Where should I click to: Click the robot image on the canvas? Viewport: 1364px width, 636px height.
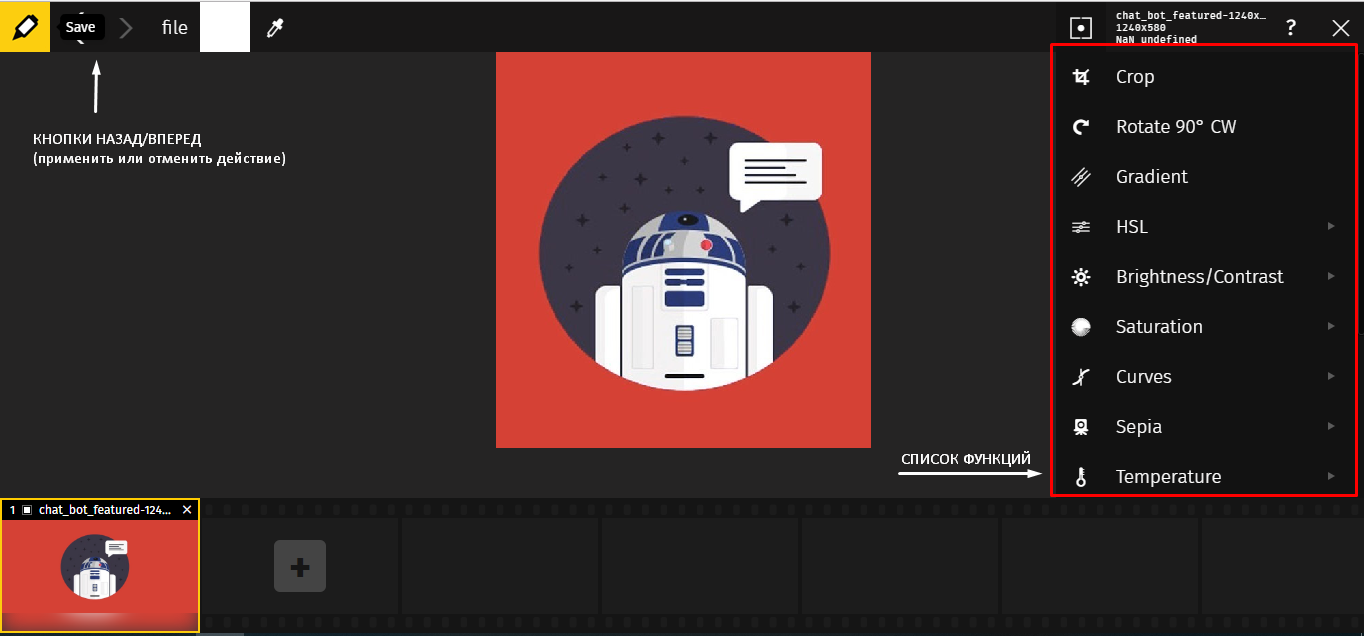click(x=684, y=250)
